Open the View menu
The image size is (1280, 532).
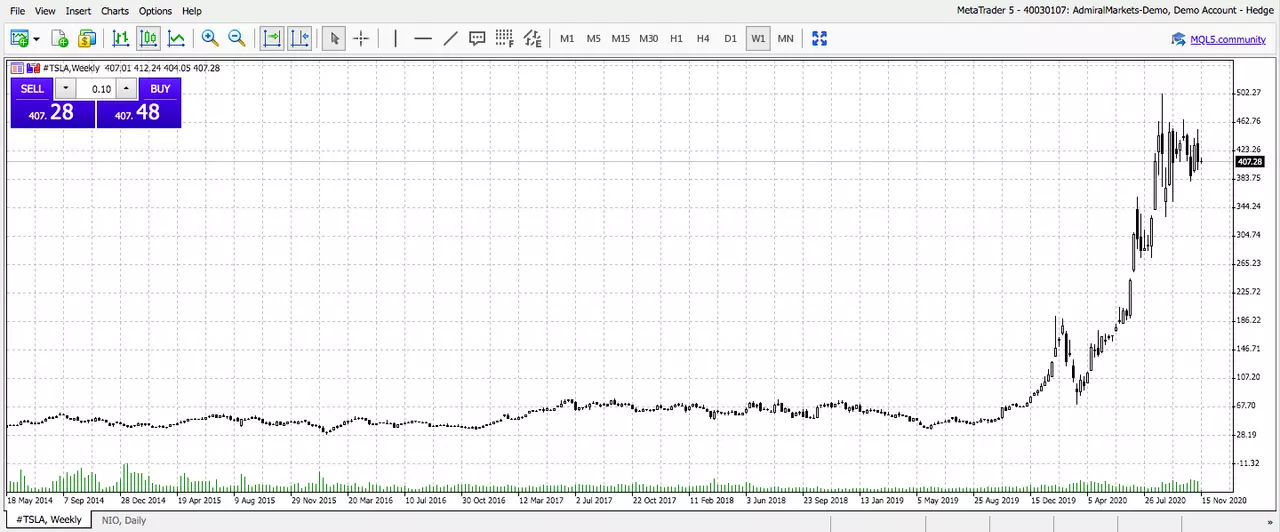pyautogui.click(x=45, y=11)
